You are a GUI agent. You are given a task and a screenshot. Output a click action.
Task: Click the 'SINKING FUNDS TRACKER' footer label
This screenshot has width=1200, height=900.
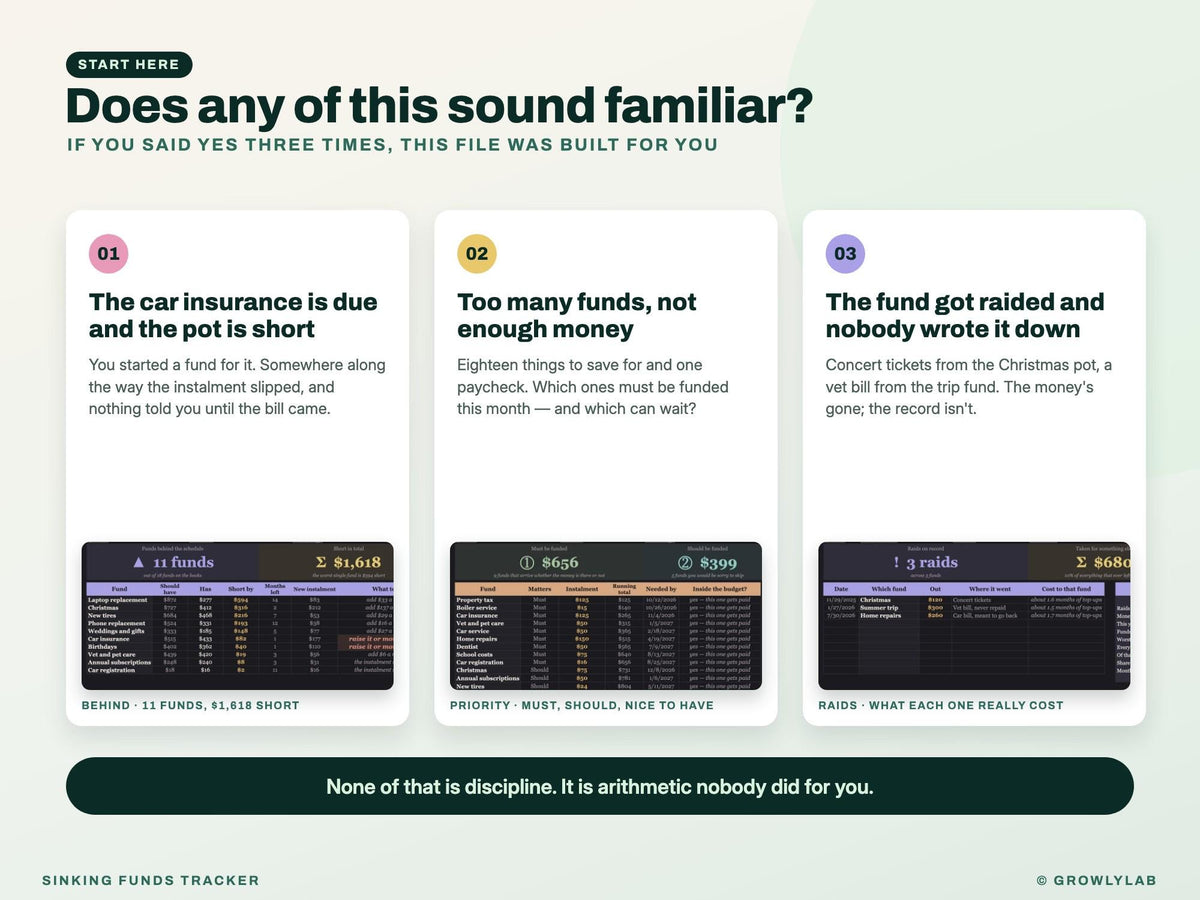pos(151,881)
